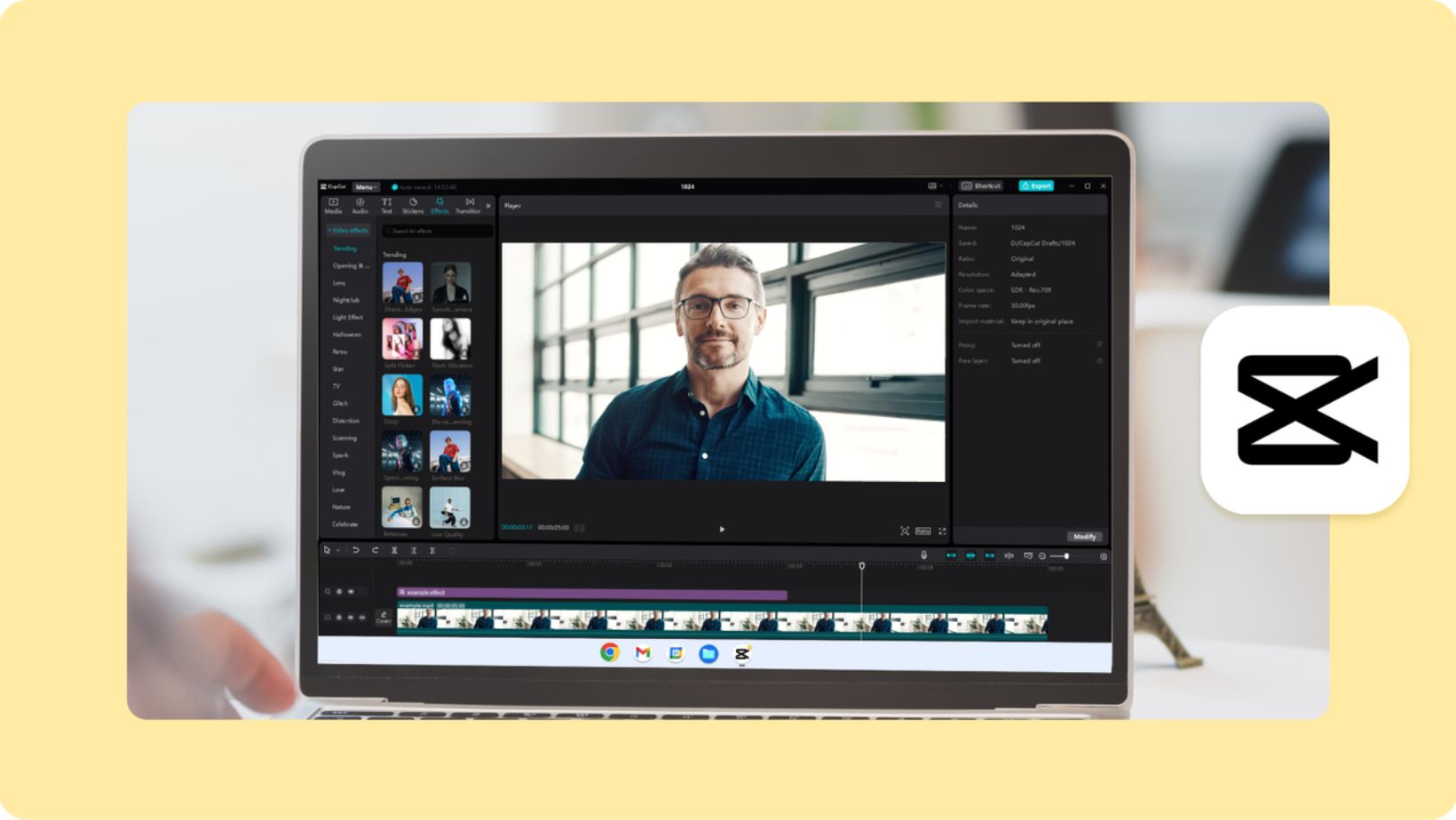The image size is (1456, 820).
Task: Click the Undo icon in timeline toolbar
Action: (354, 549)
